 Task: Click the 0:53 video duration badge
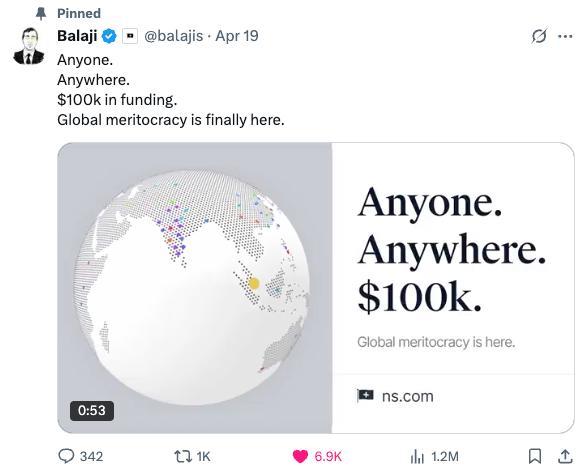(x=92, y=410)
